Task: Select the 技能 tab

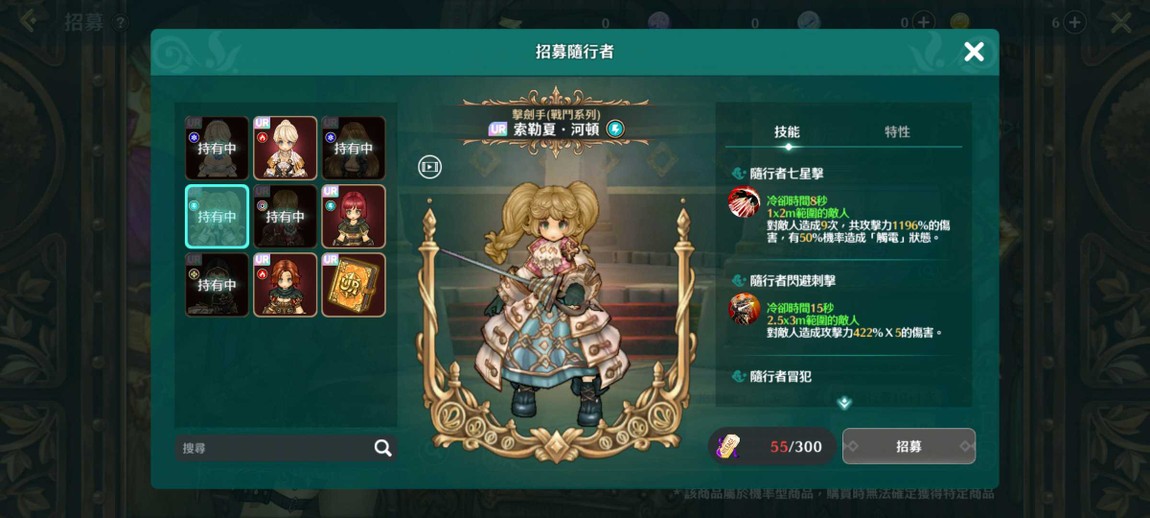Action: point(787,132)
